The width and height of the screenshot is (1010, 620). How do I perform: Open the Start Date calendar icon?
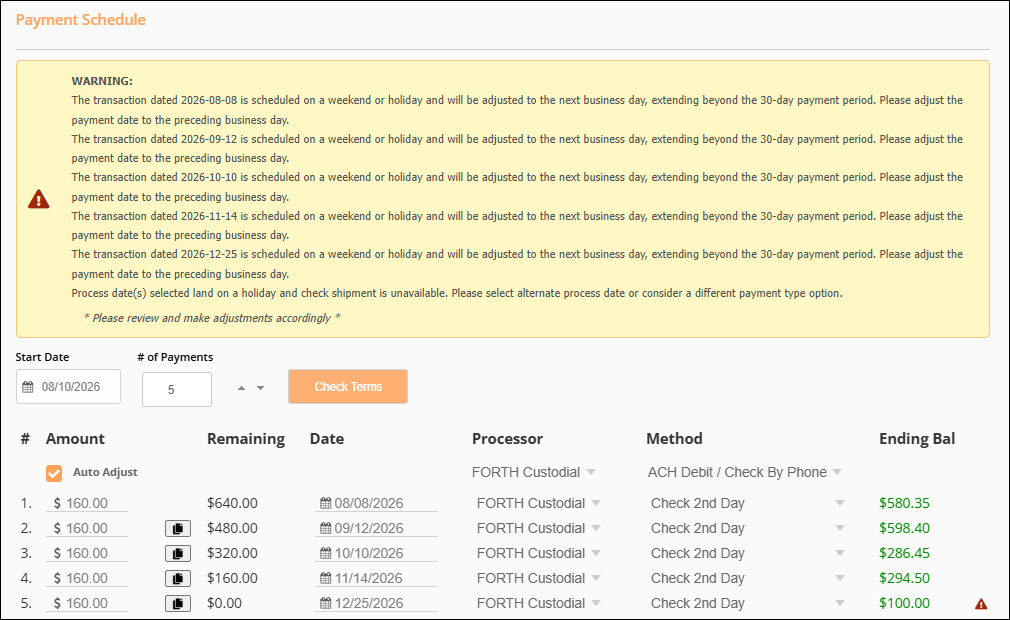tap(28, 387)
